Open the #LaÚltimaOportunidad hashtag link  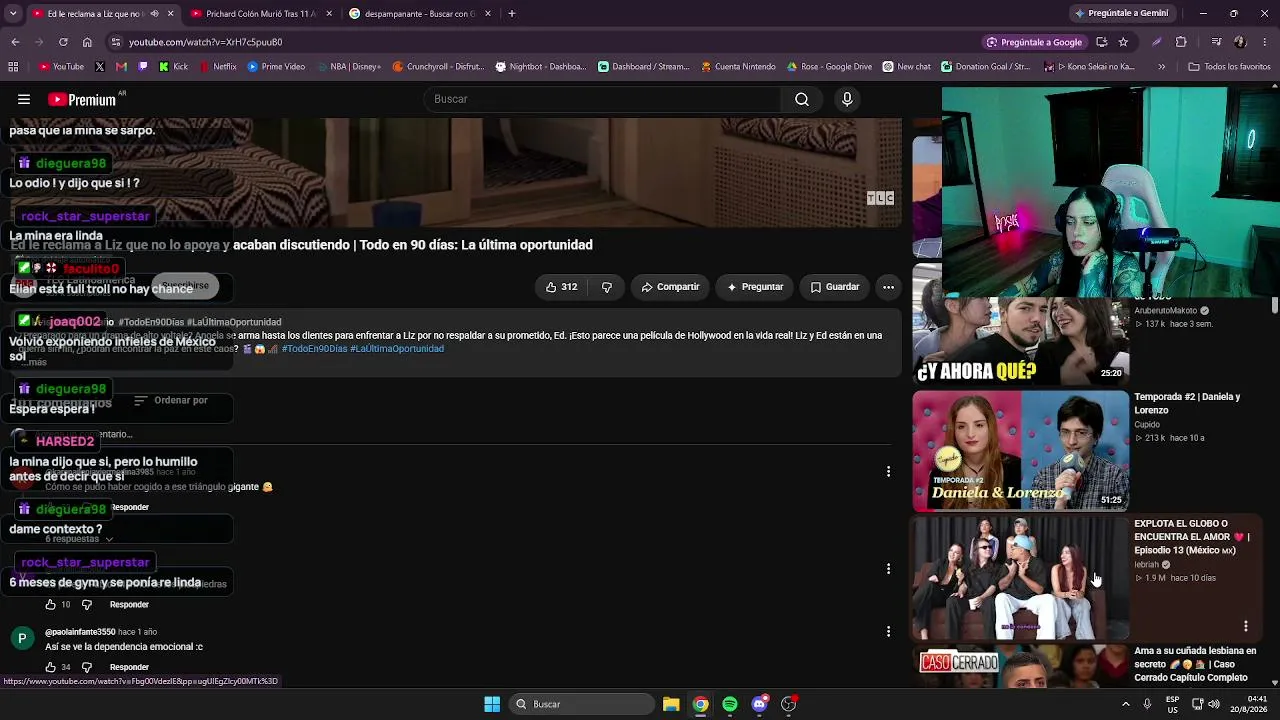397,349
